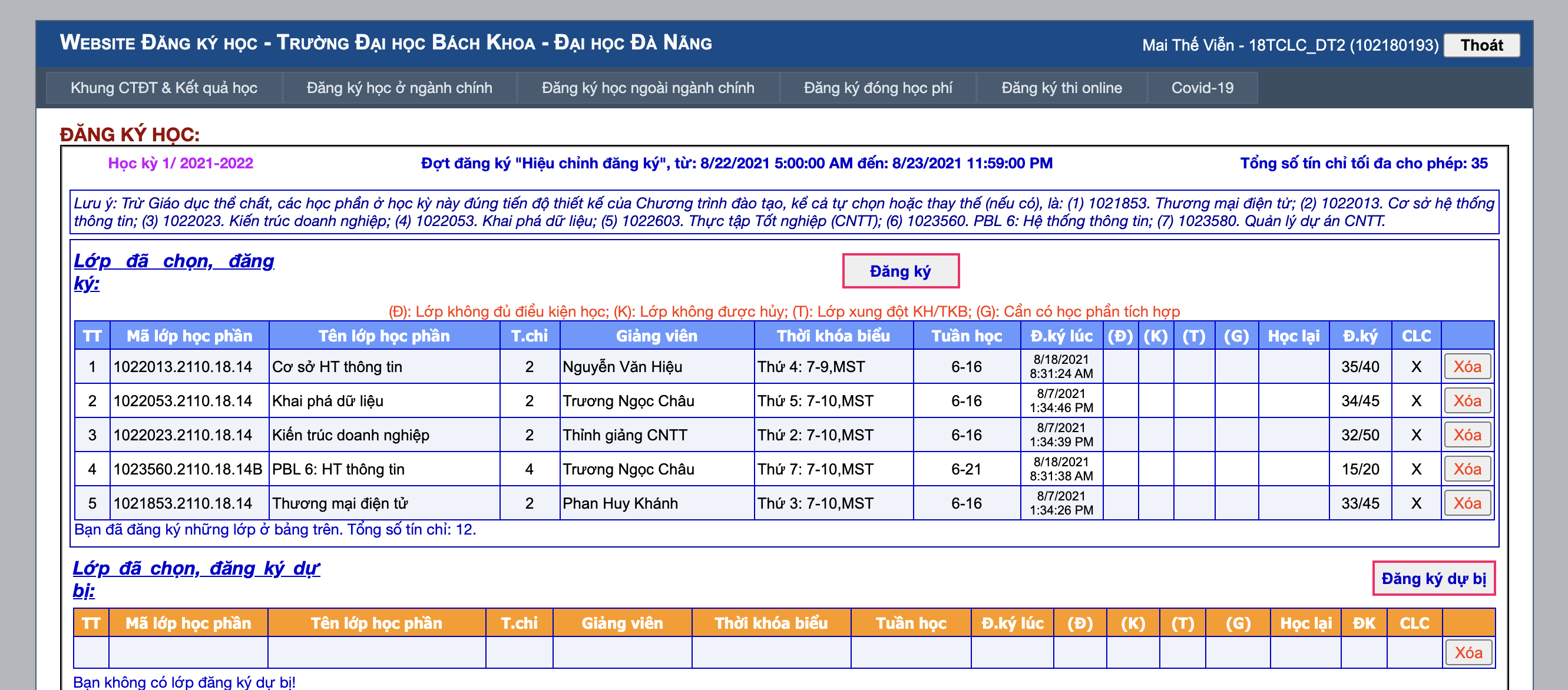Click the Học kỳ 1/ 2021-2022 label
Screen dimensions: 1568x690
pyautogui.click(x=181, y=163)
